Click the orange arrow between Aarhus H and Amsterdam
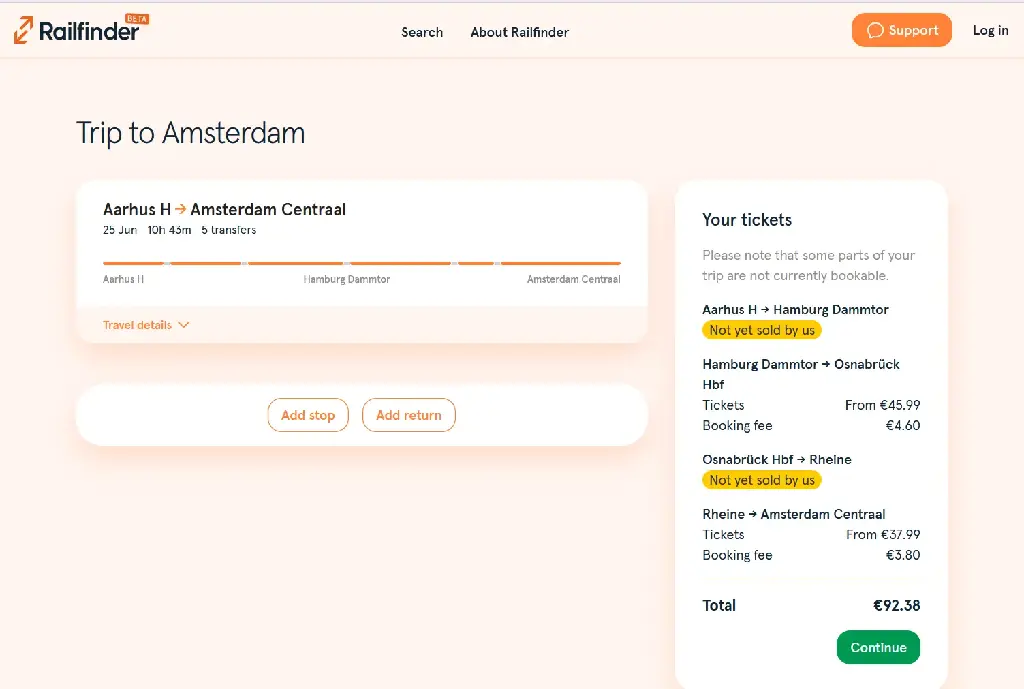Image resolution: width=1024 pixels, height=689 pixels. click(180, 209)
